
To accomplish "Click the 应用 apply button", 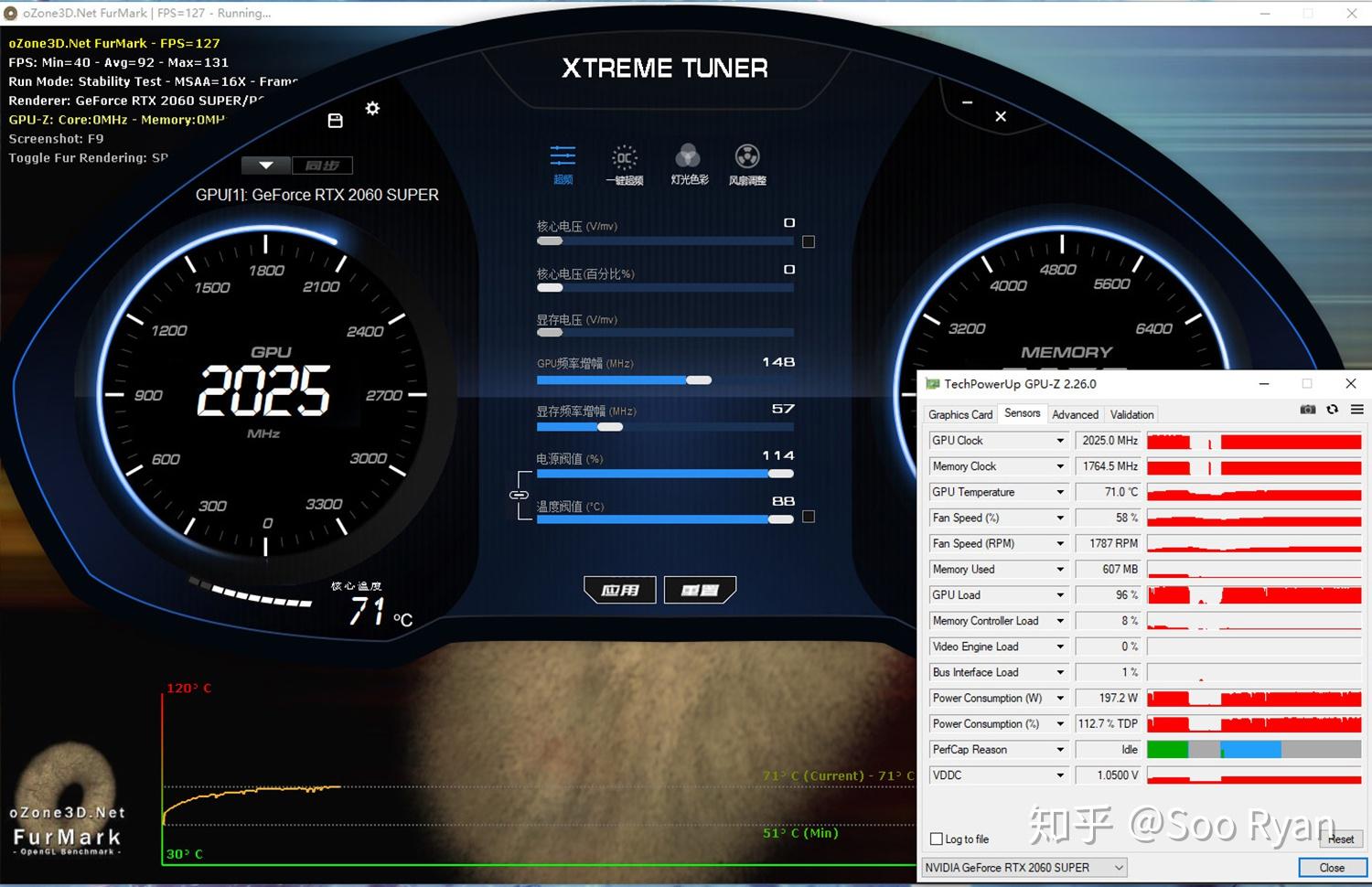I will 620,591.
